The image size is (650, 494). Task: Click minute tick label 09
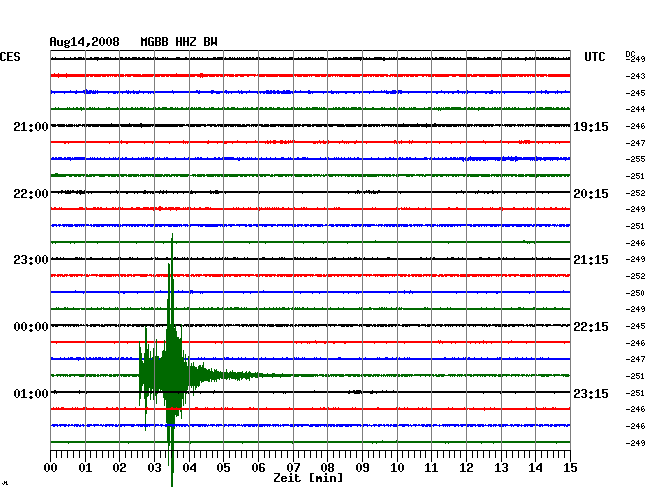tap(362, 468)
